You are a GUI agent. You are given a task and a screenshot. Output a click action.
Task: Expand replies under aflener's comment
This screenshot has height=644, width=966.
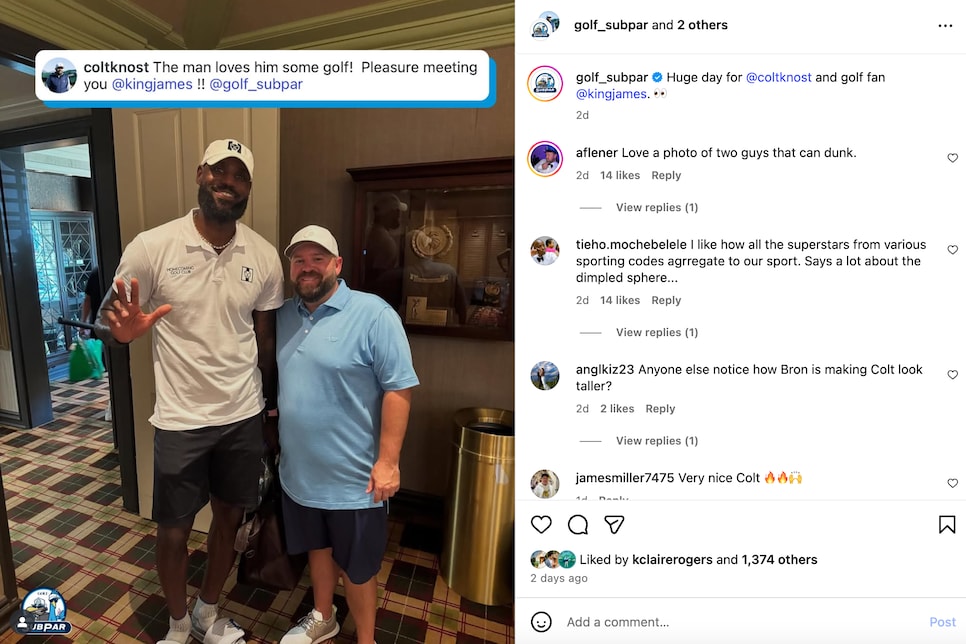[x=657, y=208]
